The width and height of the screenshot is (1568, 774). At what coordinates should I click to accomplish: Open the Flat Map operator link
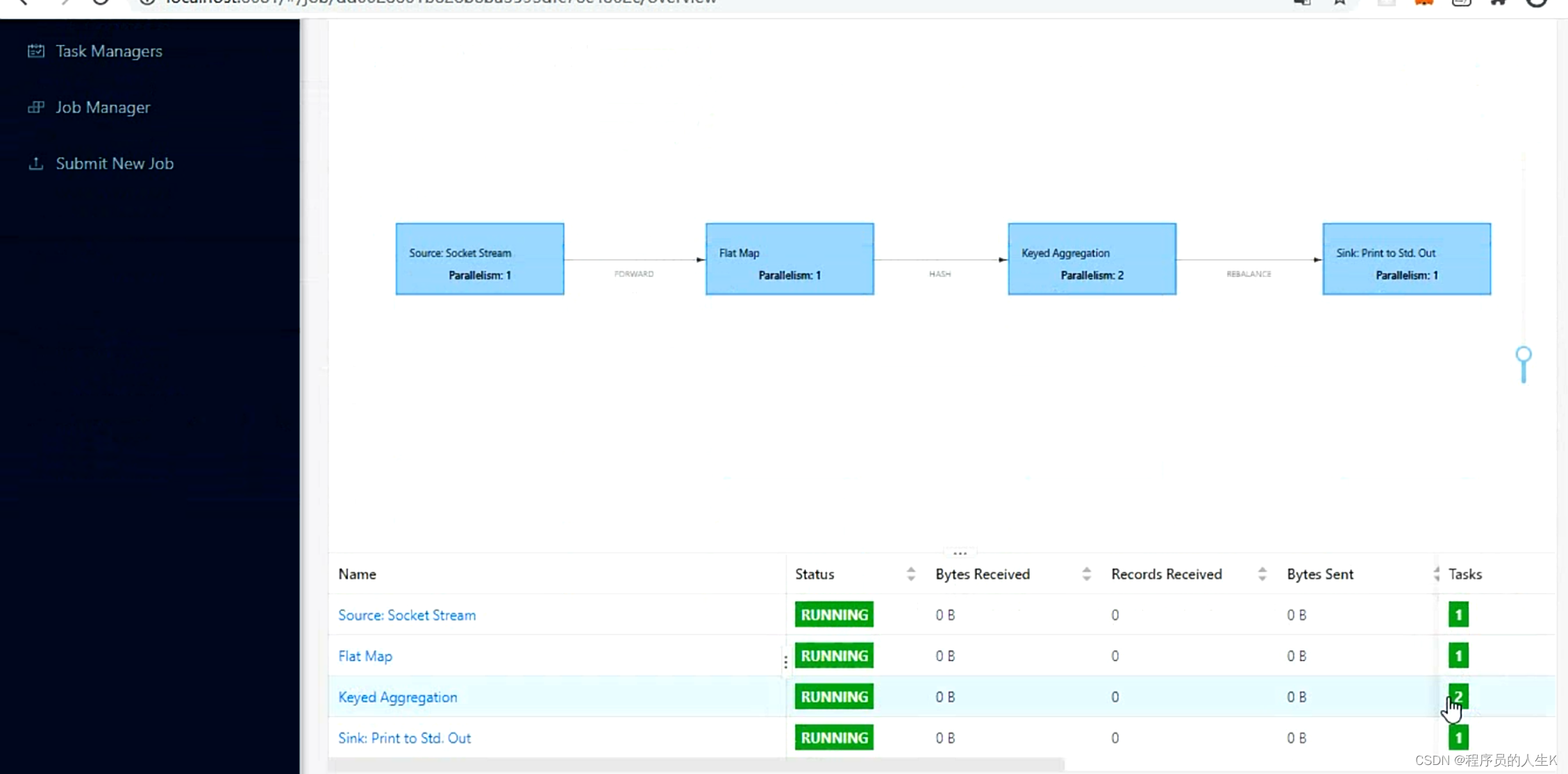pyautogui.click(x=365, y=656)
